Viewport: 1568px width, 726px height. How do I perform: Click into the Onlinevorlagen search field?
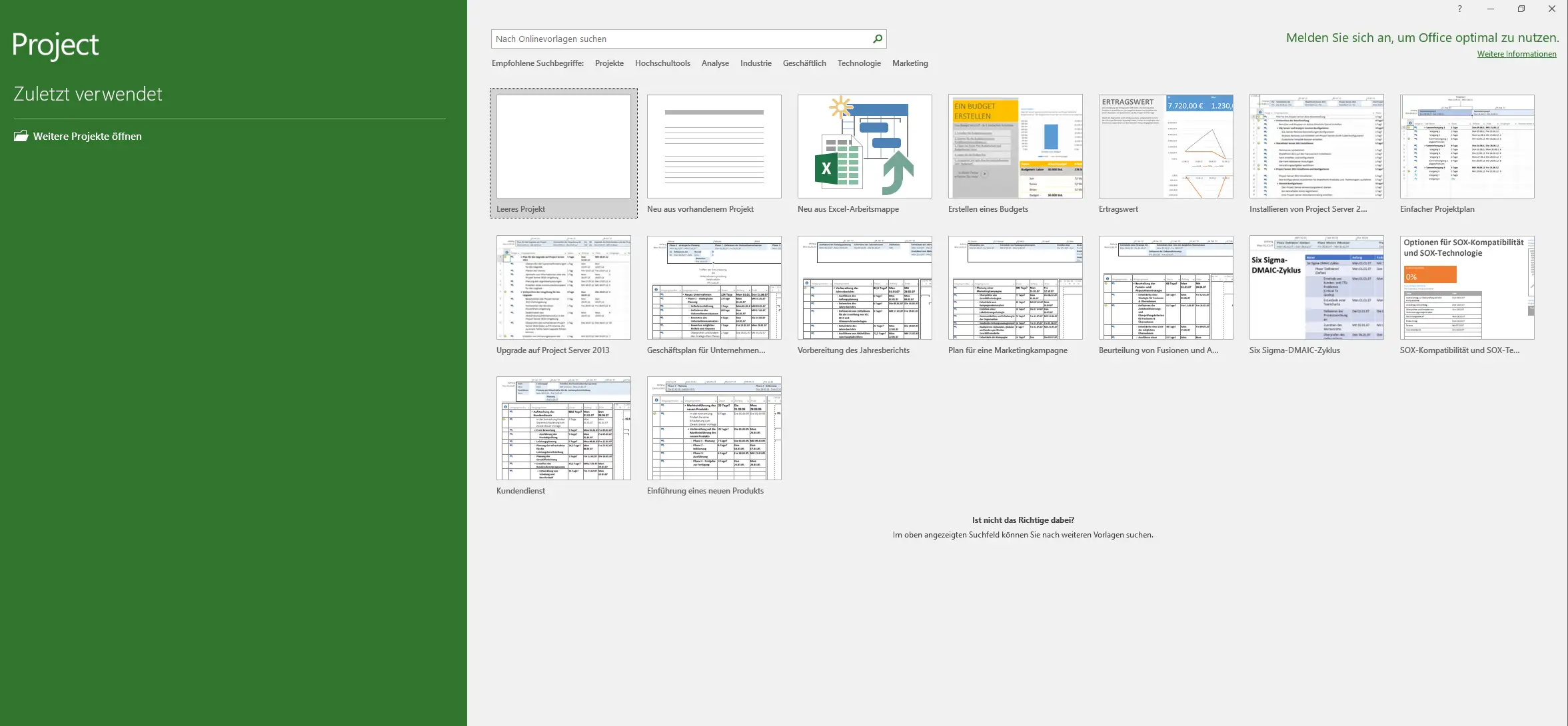(680, 39)
